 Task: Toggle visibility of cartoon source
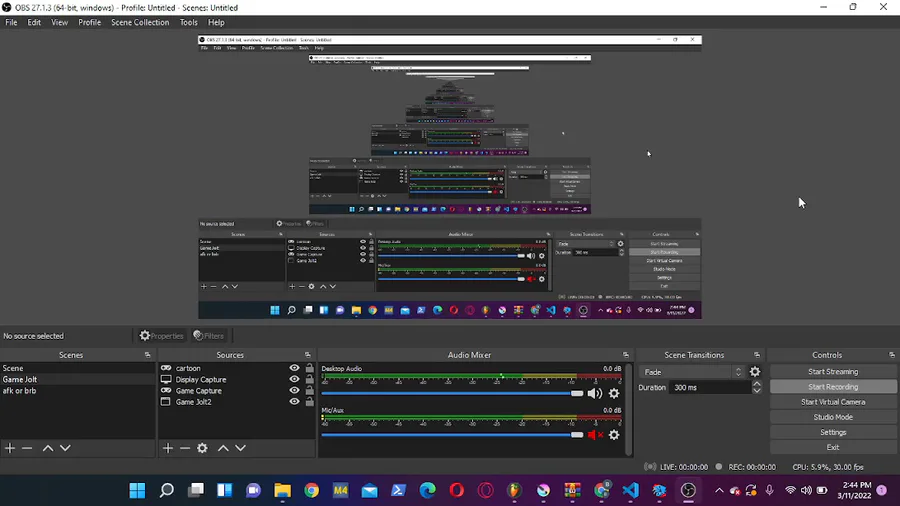(294, 368)
